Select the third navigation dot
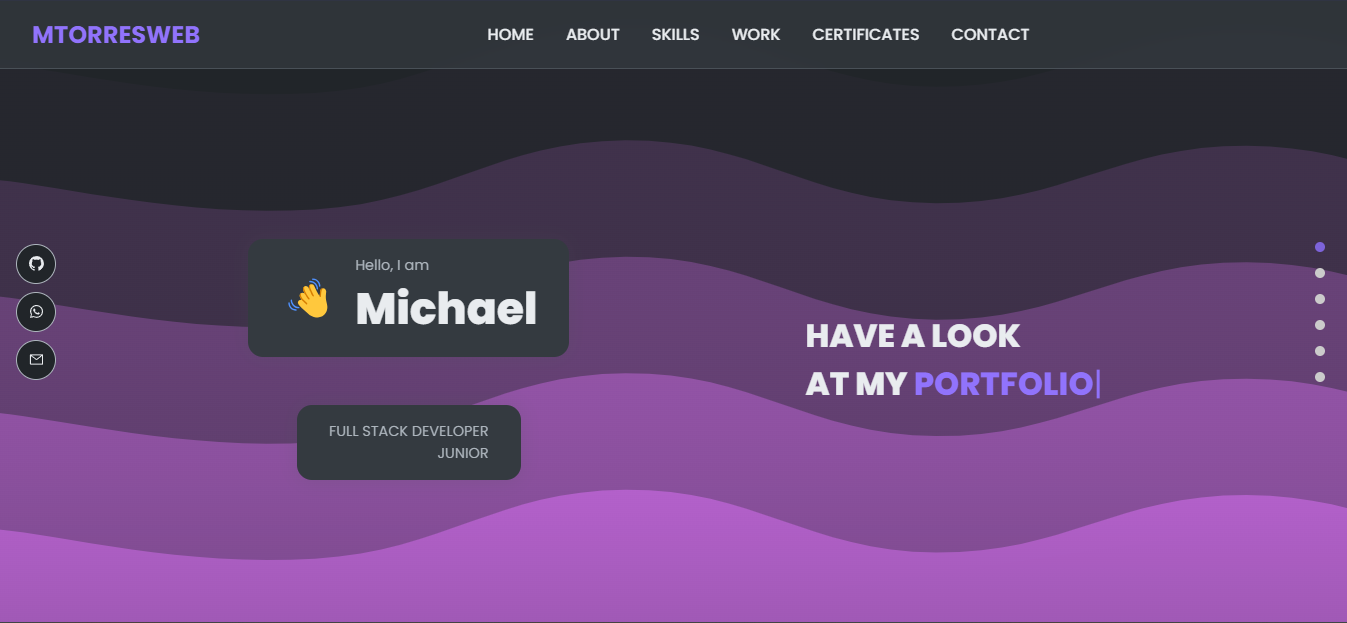Viewport: 1347px width, 623px height. tap(1320, 299)
